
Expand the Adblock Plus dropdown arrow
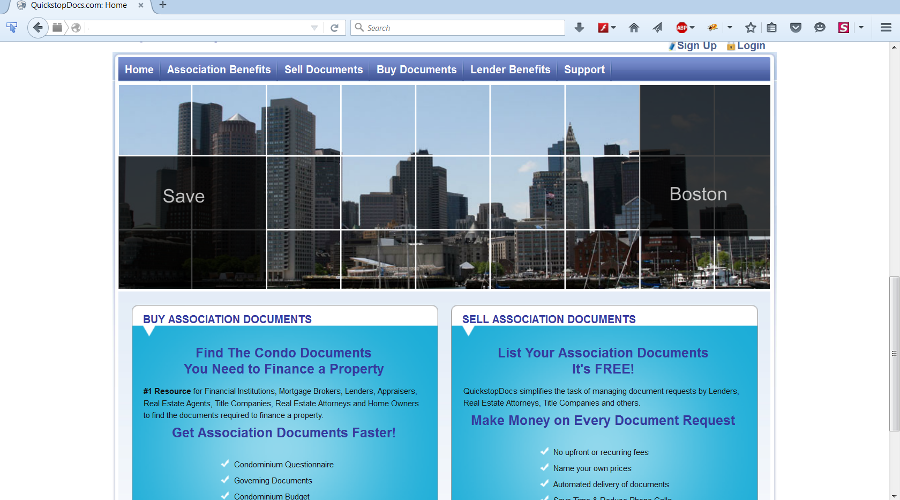(x=692, y=28)
